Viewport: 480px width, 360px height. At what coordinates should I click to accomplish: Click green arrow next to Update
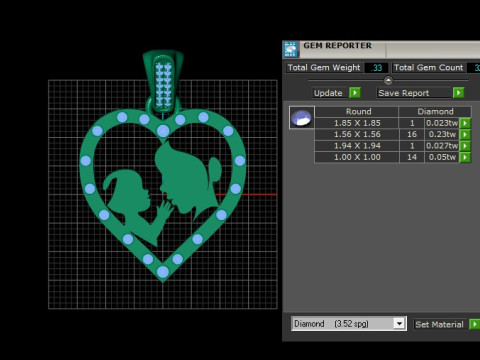[x=355, y=93]
